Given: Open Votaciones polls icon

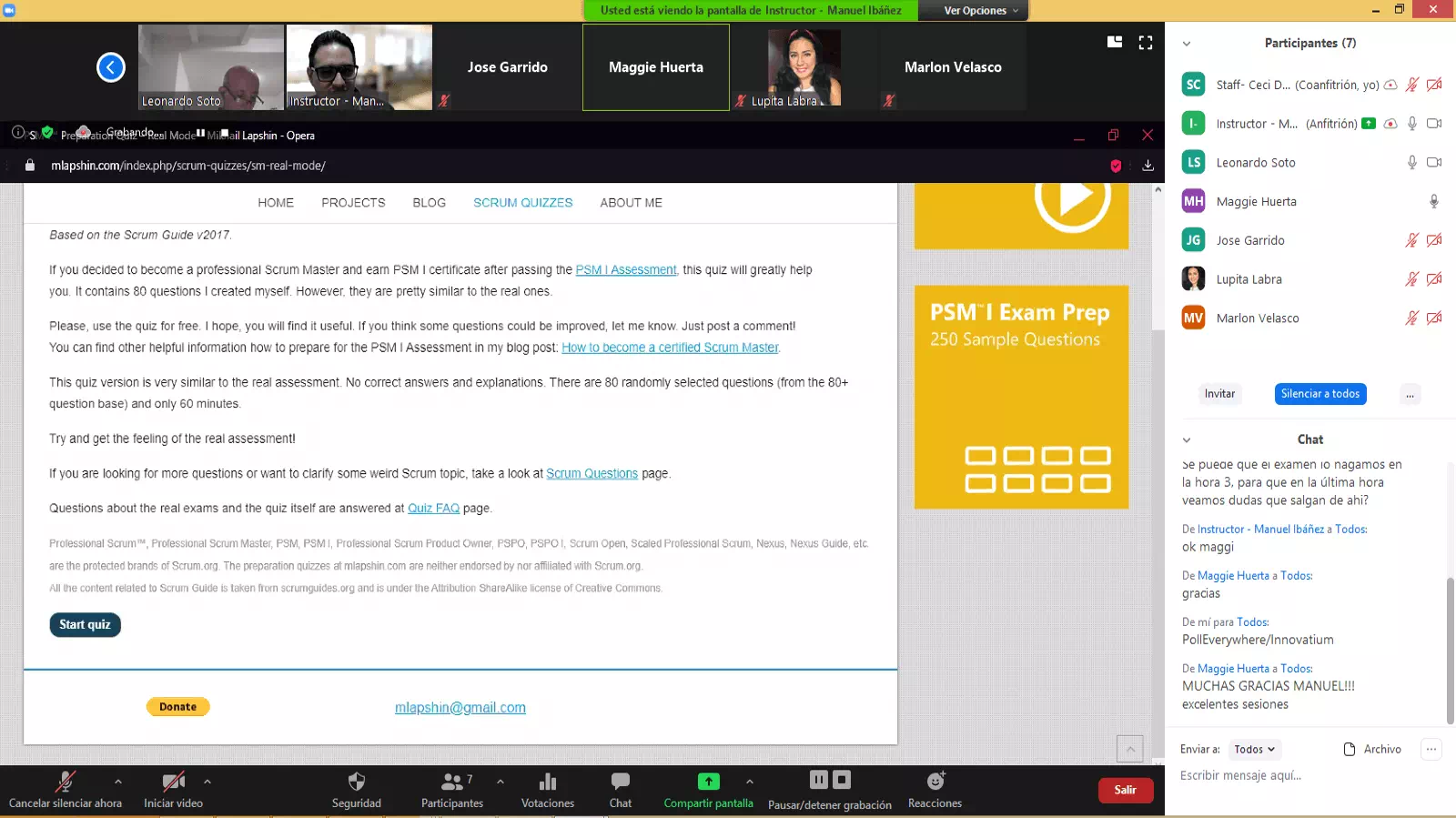Looking at the screenshot, I should tap(548, 782).
